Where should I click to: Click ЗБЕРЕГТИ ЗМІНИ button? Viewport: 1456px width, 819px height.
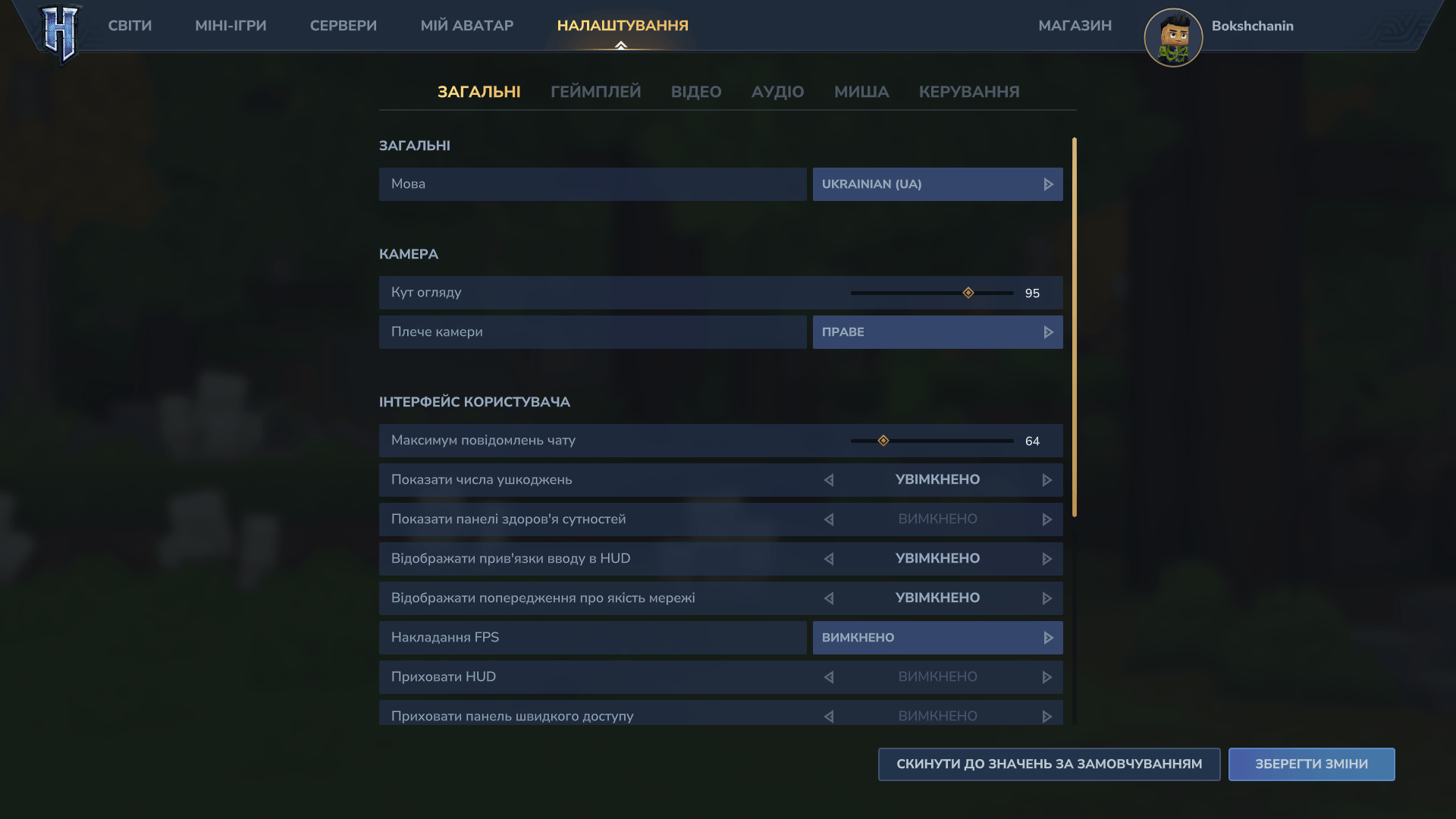(1311, 764)
